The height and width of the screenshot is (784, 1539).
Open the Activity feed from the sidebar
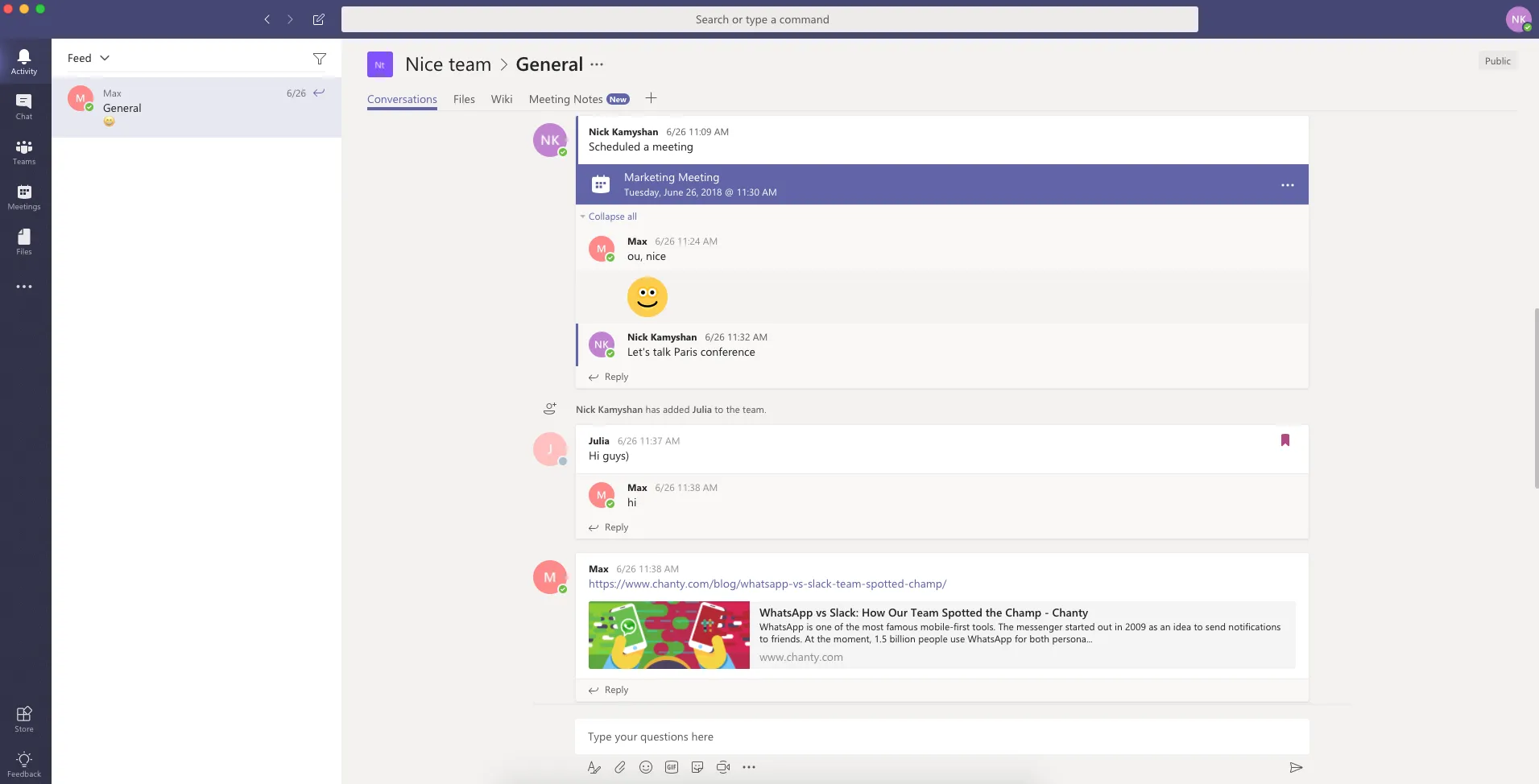23,60
